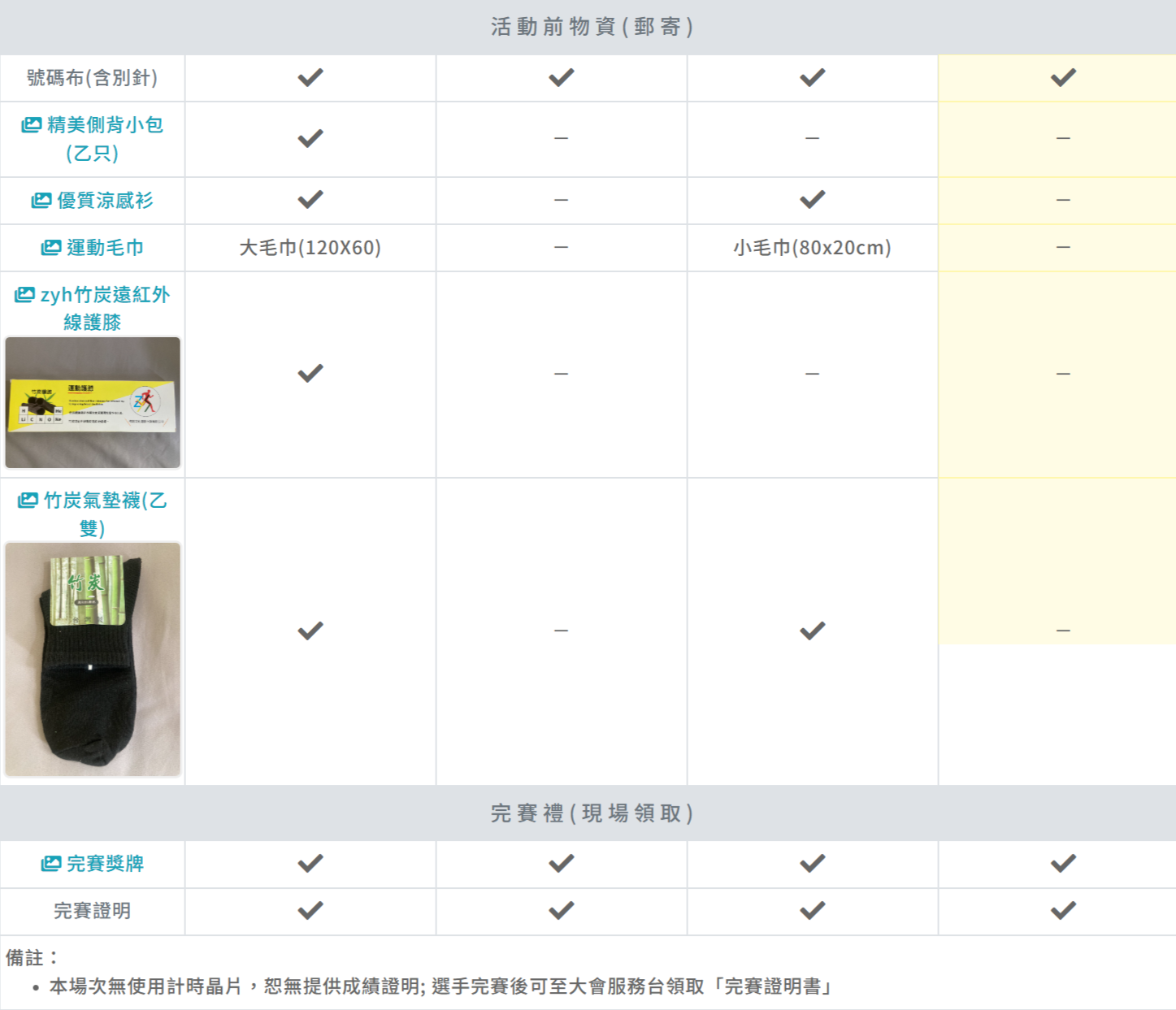Image resolution: width=1176 pixels, height=1010 pixels.
Task: Click the image icon before 竹炭氣墊襪
Action: coord(28,501)
